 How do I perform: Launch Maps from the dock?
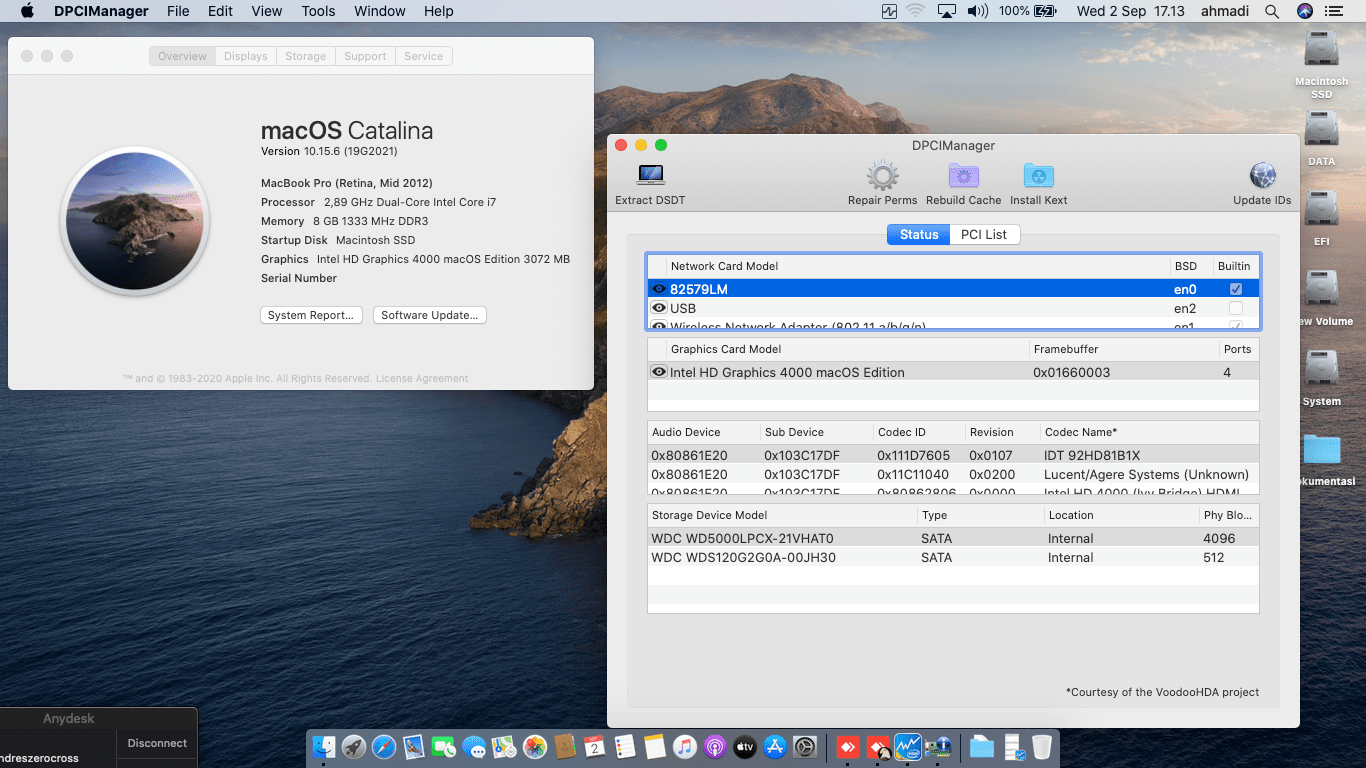[x=504, y=747]
